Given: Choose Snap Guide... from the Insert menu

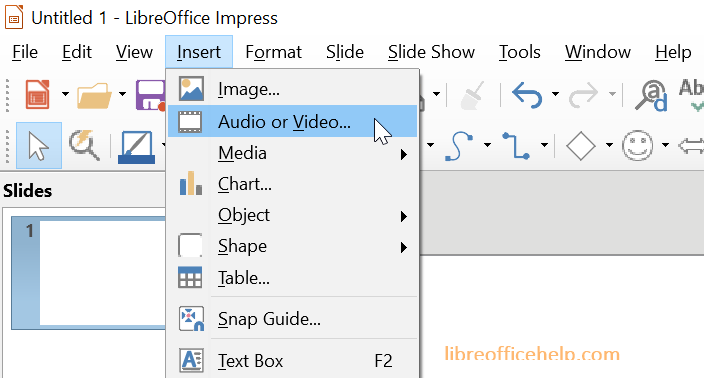Looking at the screenshot, I should point(292,319).
